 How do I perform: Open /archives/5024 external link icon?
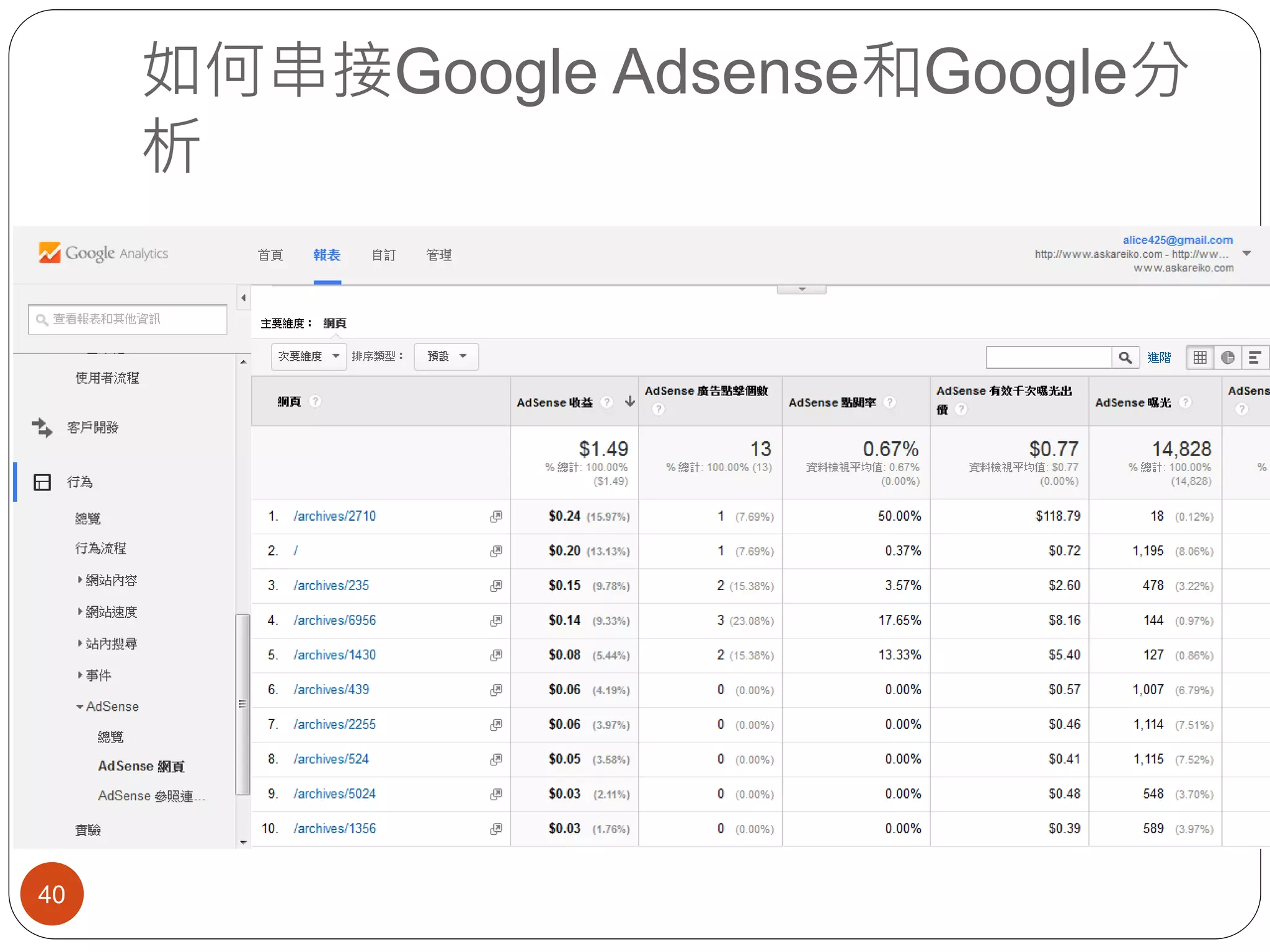496,794
